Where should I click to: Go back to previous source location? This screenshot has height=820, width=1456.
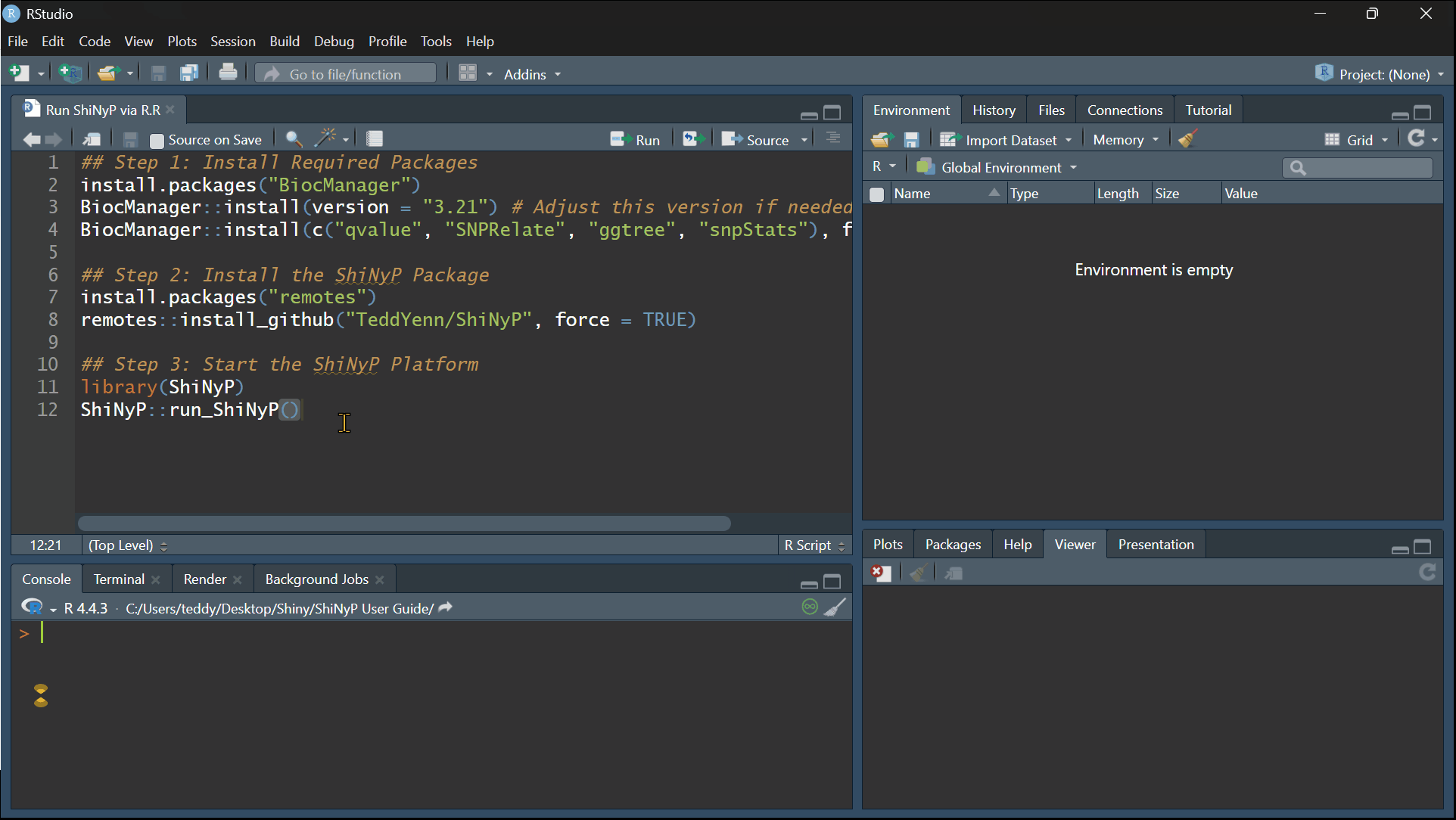point(32,139)
